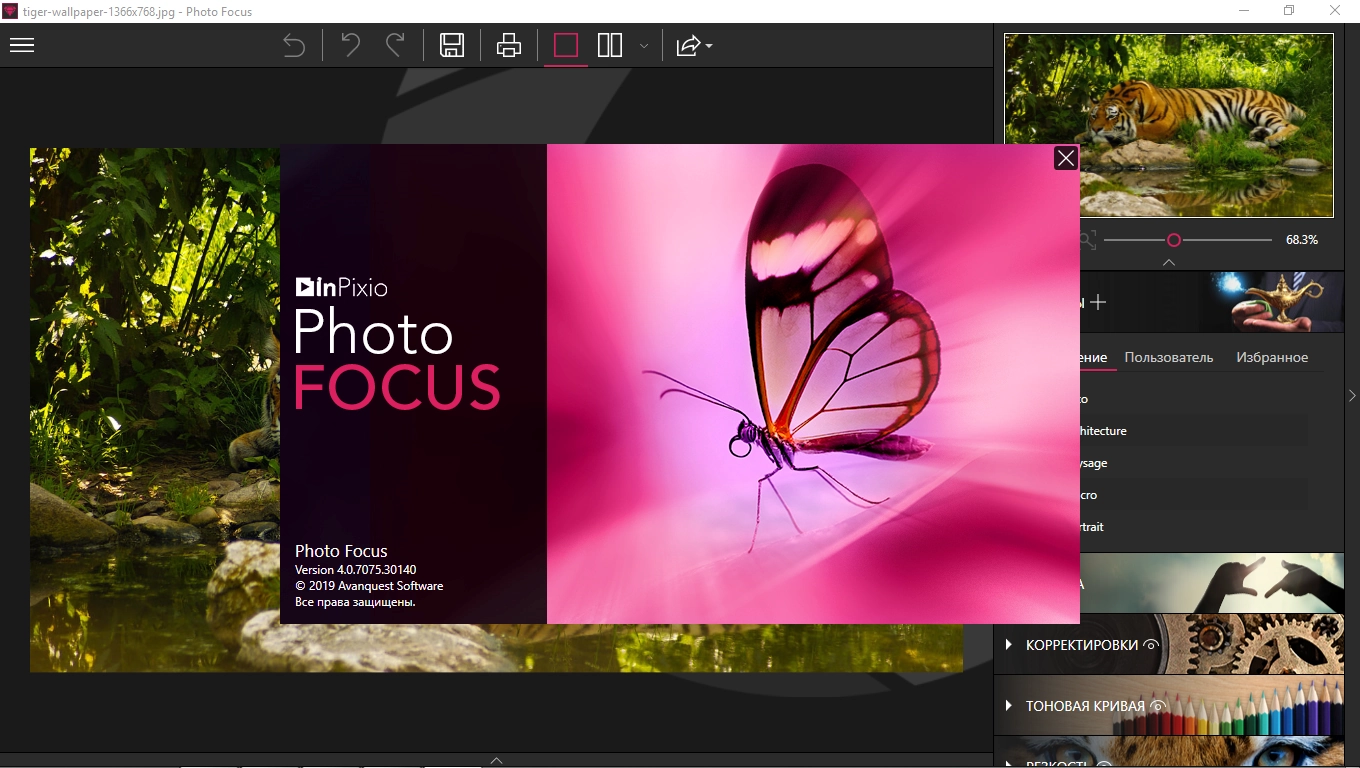
Task: Revert to original image arrow
Action: coord(293,46)
